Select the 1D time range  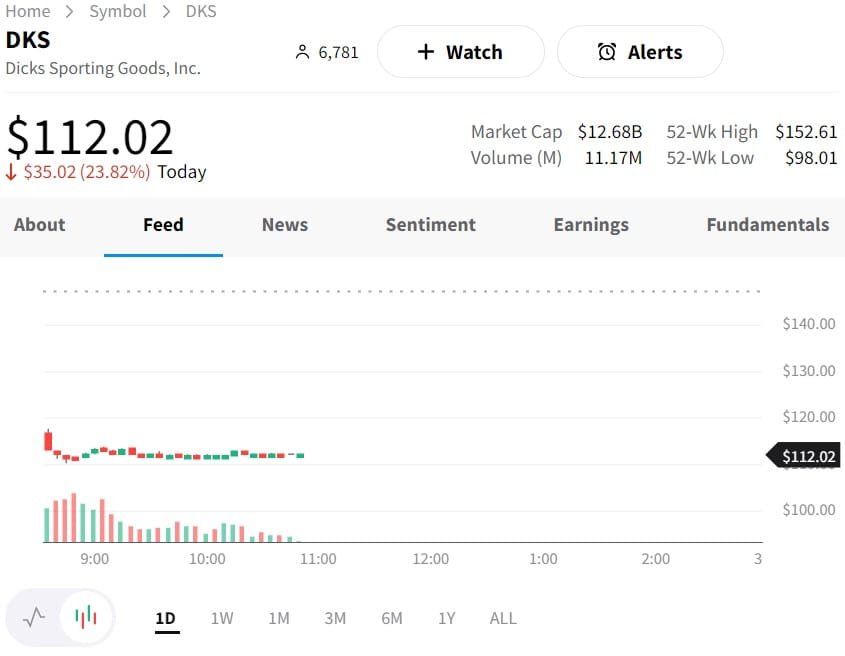point(166,618)
